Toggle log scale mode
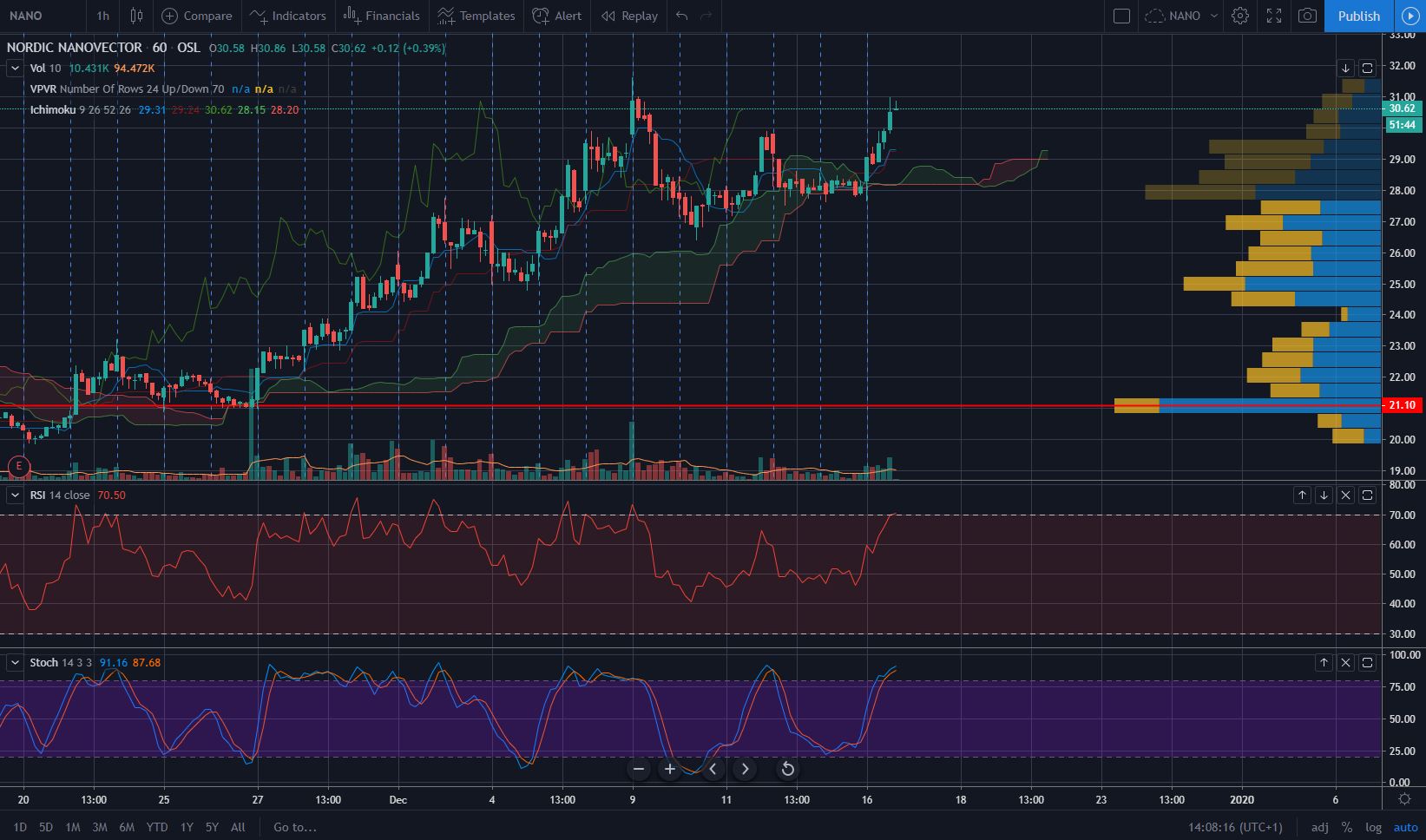This screenshot has height=840, width=1426. click(1373, 827)
